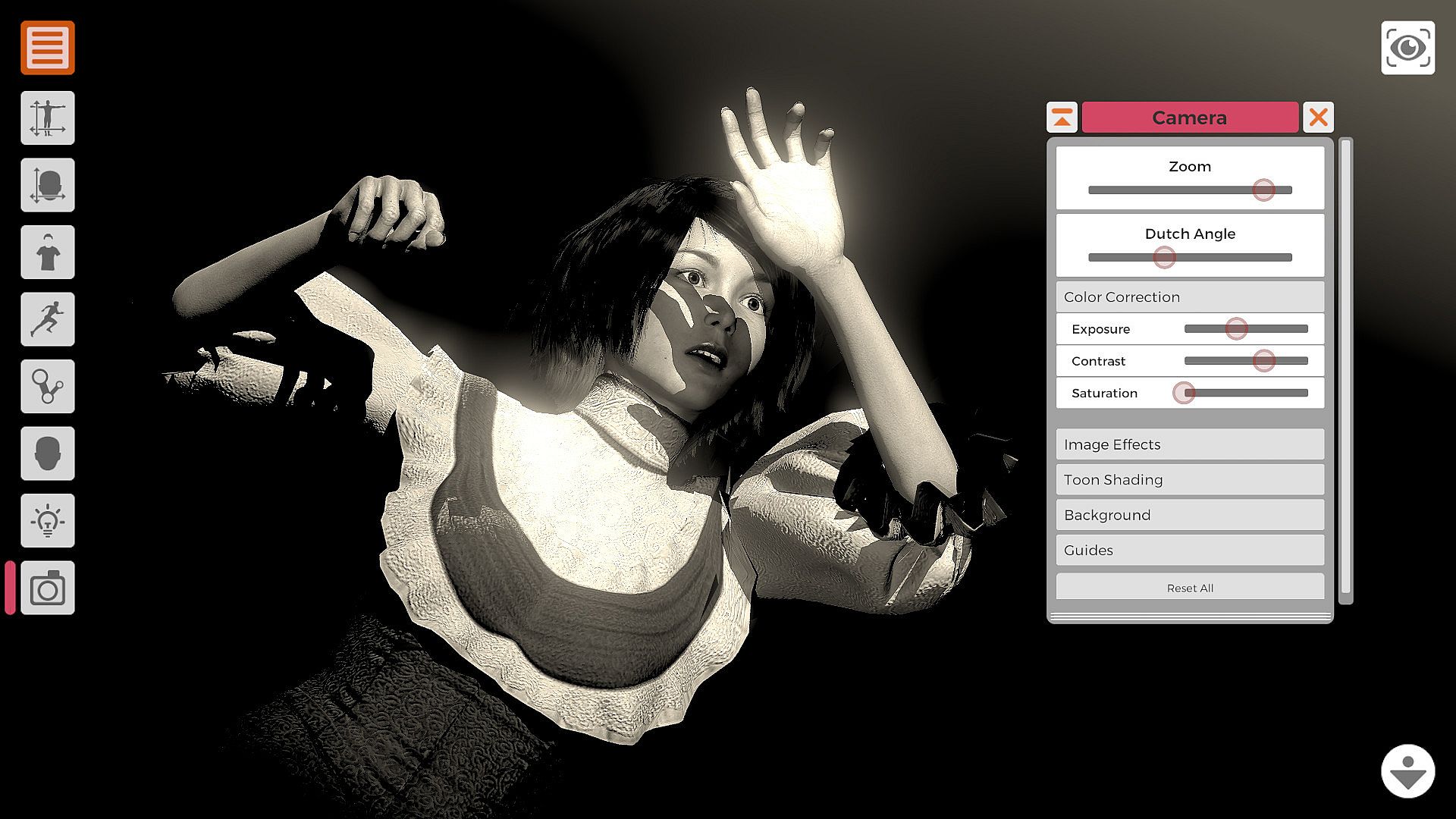Collapse the Color Correction section

pyautogui.click(x=1189, y=297)
